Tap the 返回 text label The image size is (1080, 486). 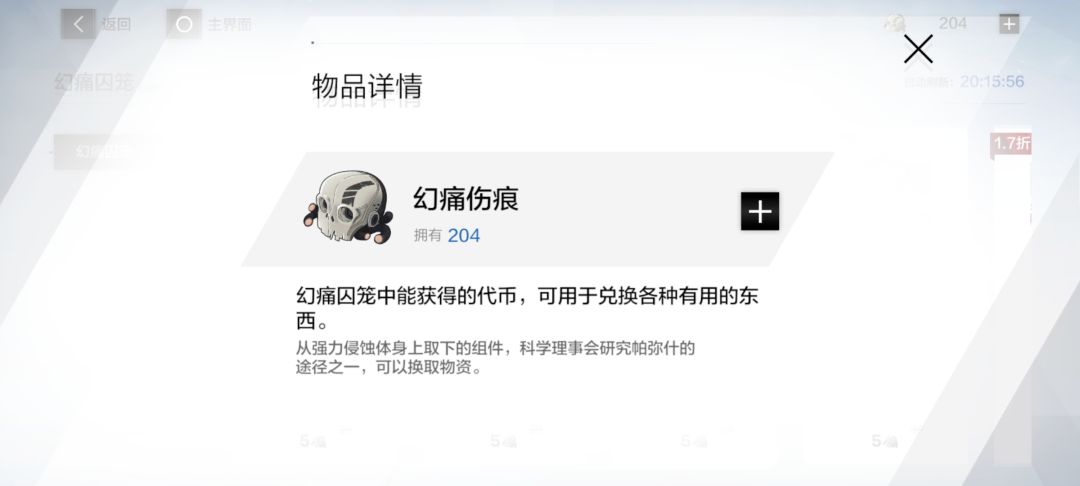tap(116, 25)
